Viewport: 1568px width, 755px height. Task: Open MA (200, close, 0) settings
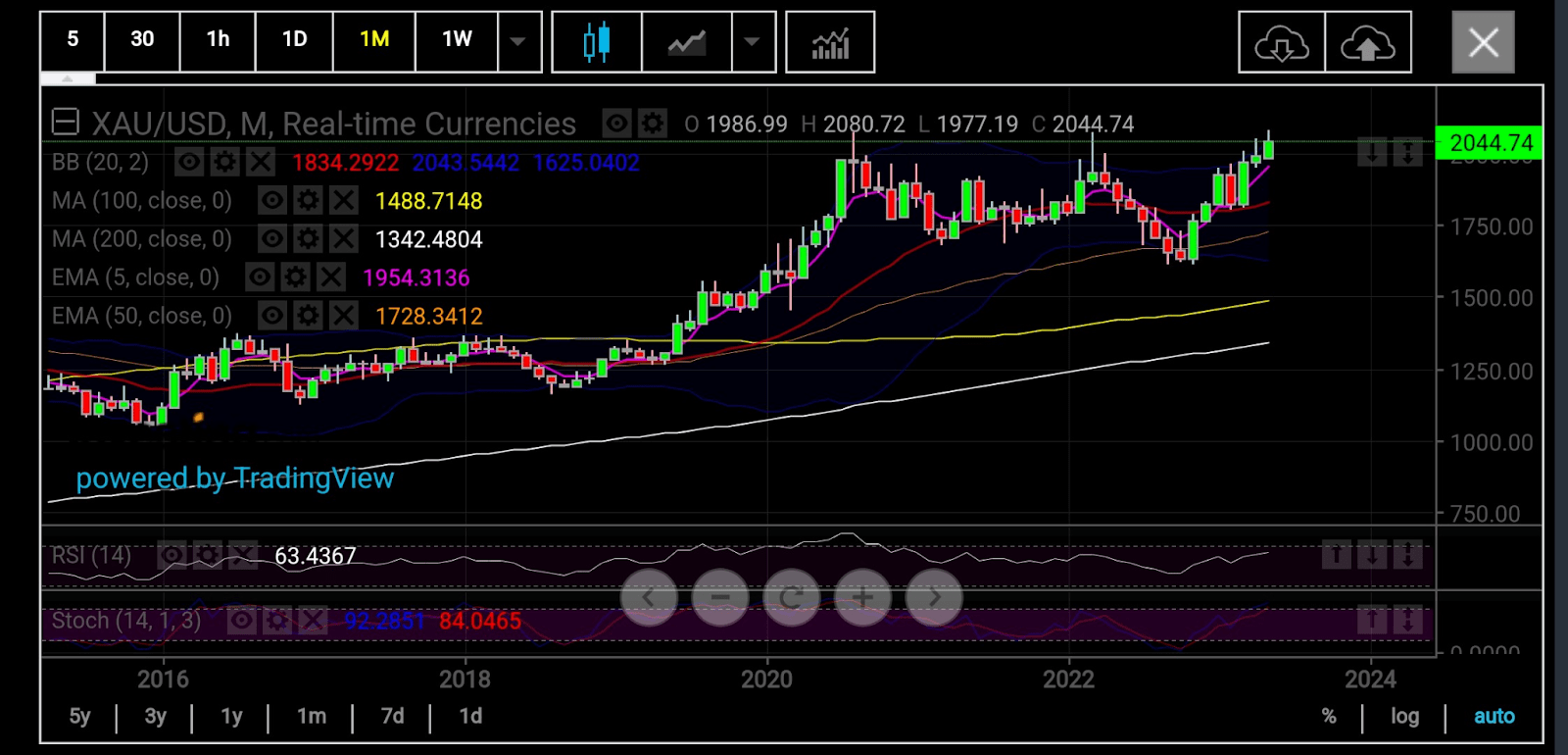click(x=308, y=239)
